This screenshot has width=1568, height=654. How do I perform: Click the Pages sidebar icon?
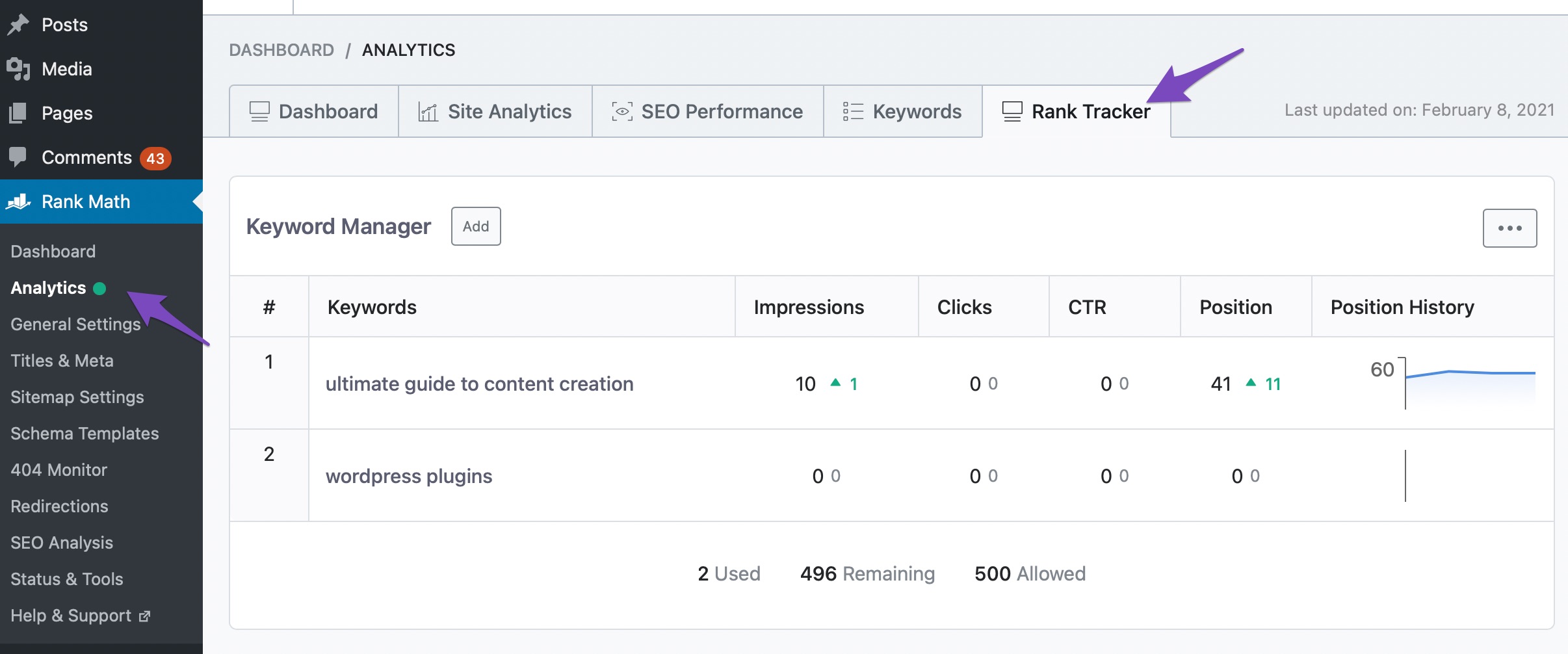[18, 113]
